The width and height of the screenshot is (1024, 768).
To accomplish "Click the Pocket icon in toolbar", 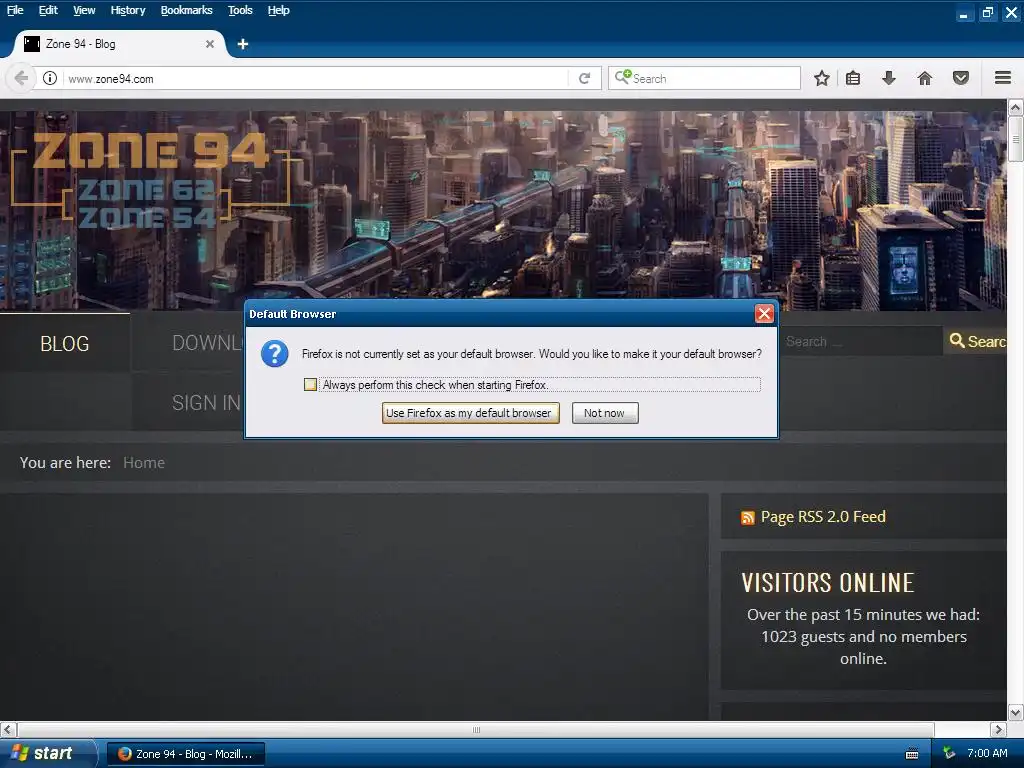I will (x=961, y=78).
